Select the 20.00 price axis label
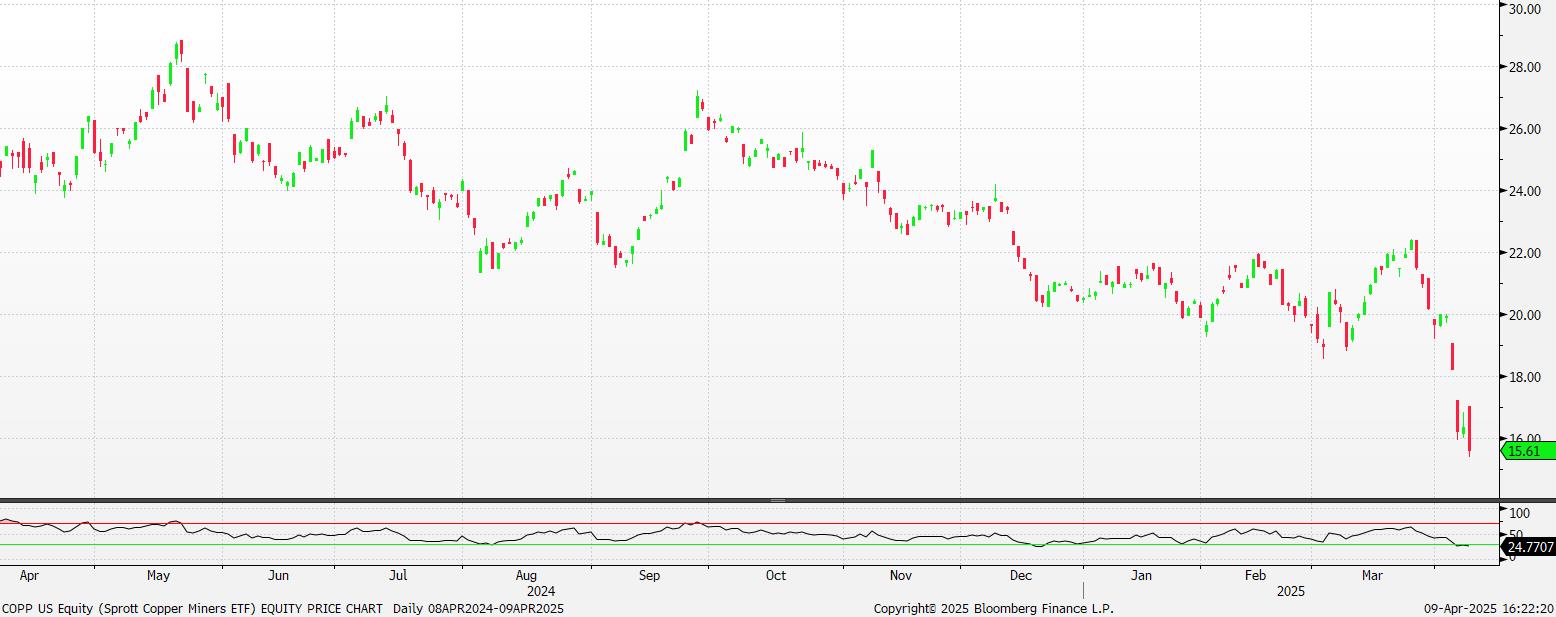This screenshot has width=1556, height=617. click(1523, 316)
